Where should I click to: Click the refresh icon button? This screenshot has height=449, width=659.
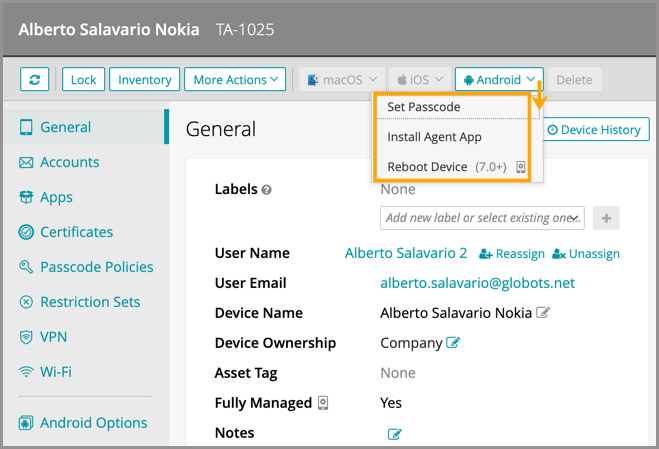pos(35,80)
